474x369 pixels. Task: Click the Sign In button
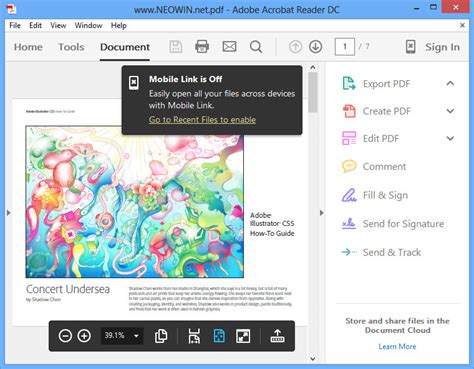[x=442, y=47]
